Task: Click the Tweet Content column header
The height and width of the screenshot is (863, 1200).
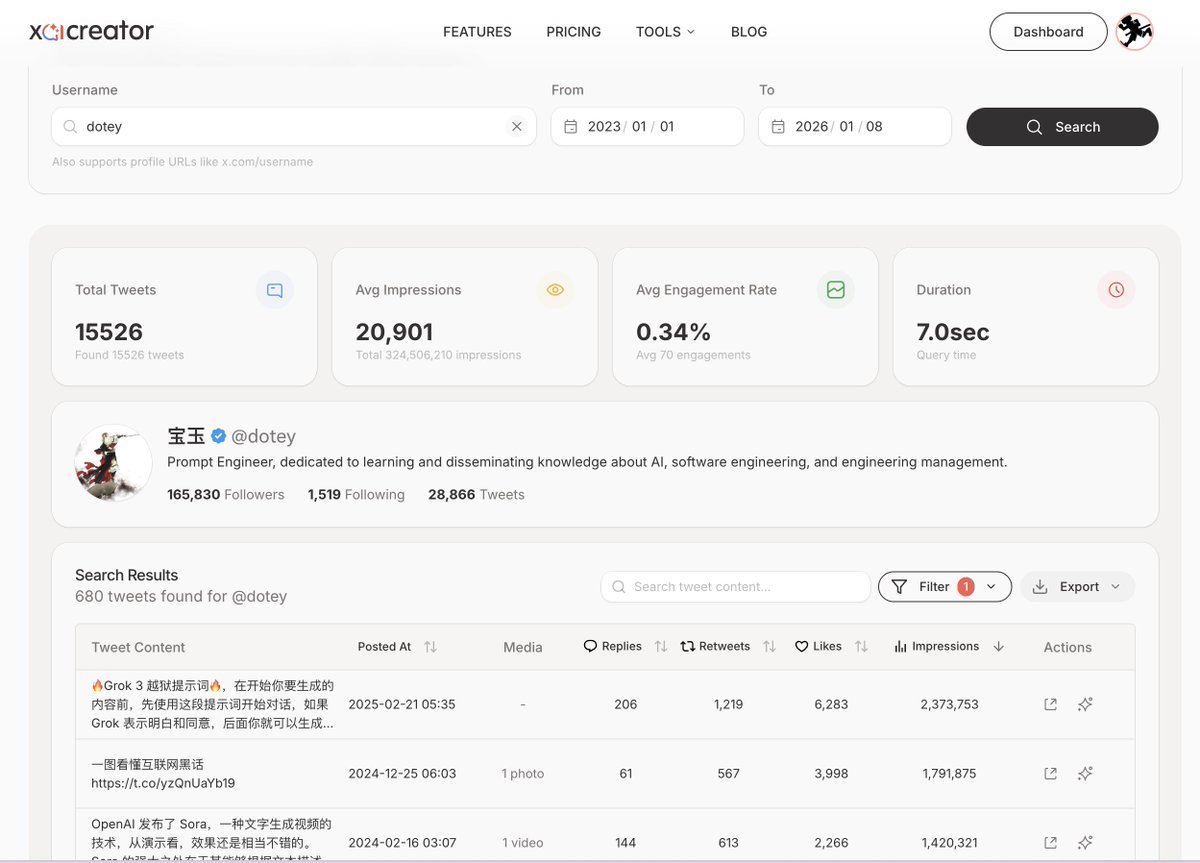Action: point(138,647)
